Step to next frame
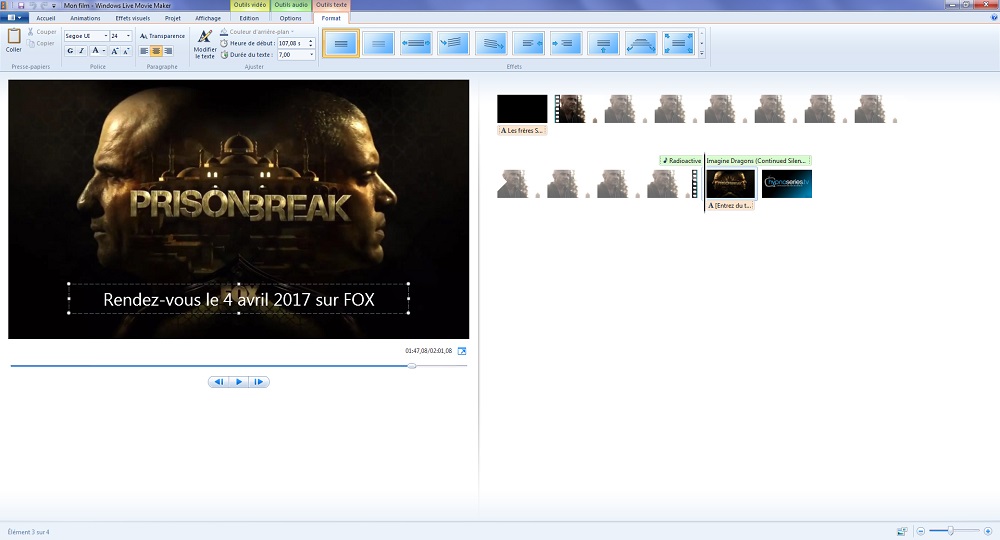The width and height of the screenshot is (1000, 540). click(258, 382)
